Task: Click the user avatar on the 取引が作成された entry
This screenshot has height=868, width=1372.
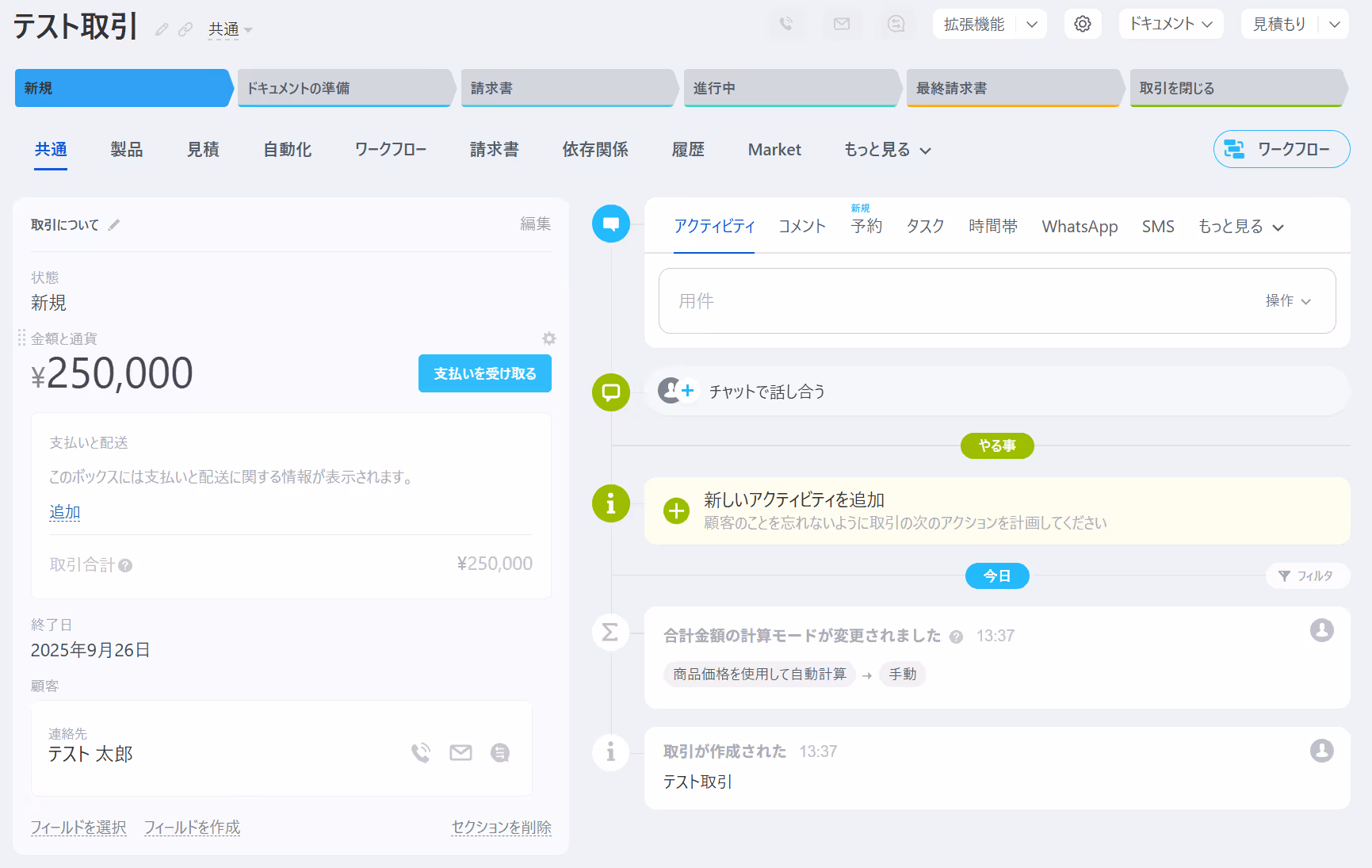Action: 1321,751
